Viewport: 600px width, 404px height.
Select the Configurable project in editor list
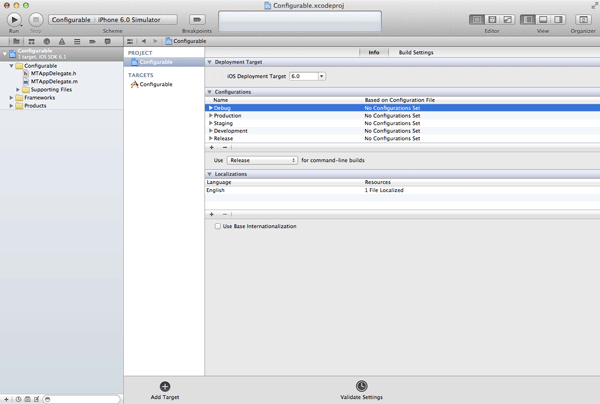tap(164, 62)
